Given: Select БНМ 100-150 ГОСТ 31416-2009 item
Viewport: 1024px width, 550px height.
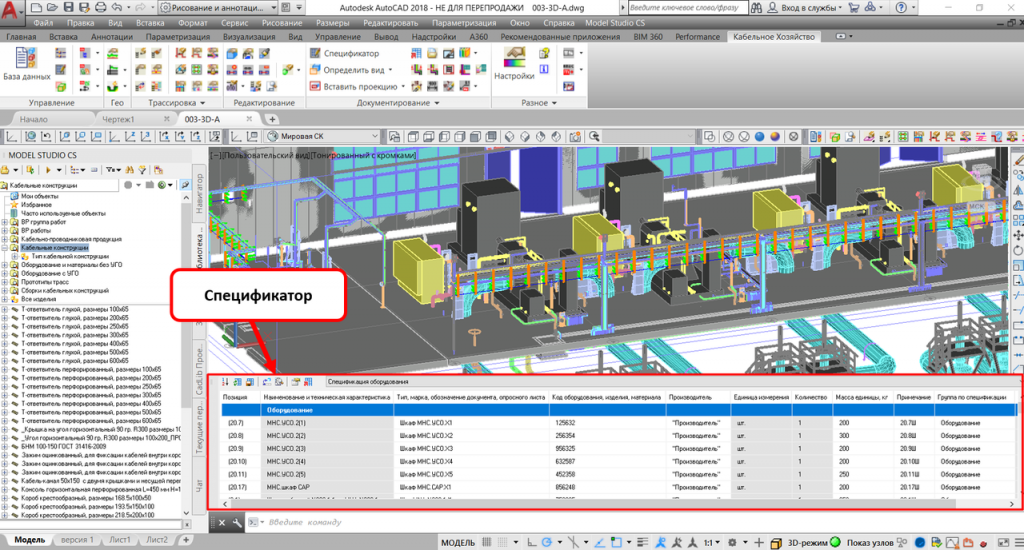Looking at the screenshot, I should pos(64,446).
